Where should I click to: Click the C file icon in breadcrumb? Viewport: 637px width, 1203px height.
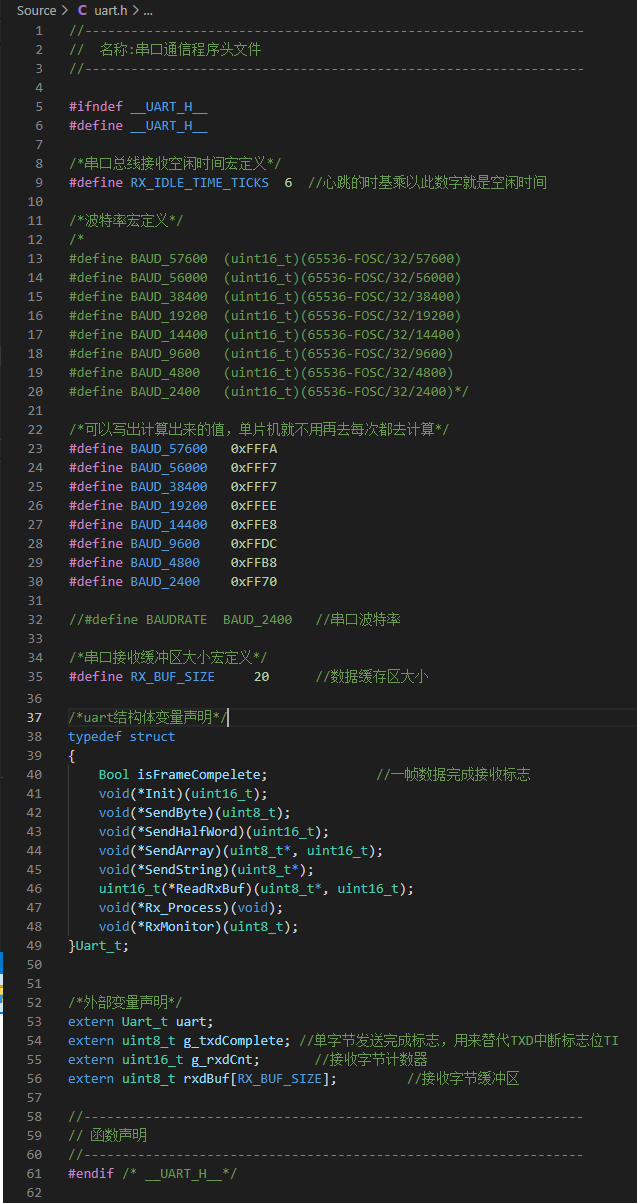pos(82,10)
